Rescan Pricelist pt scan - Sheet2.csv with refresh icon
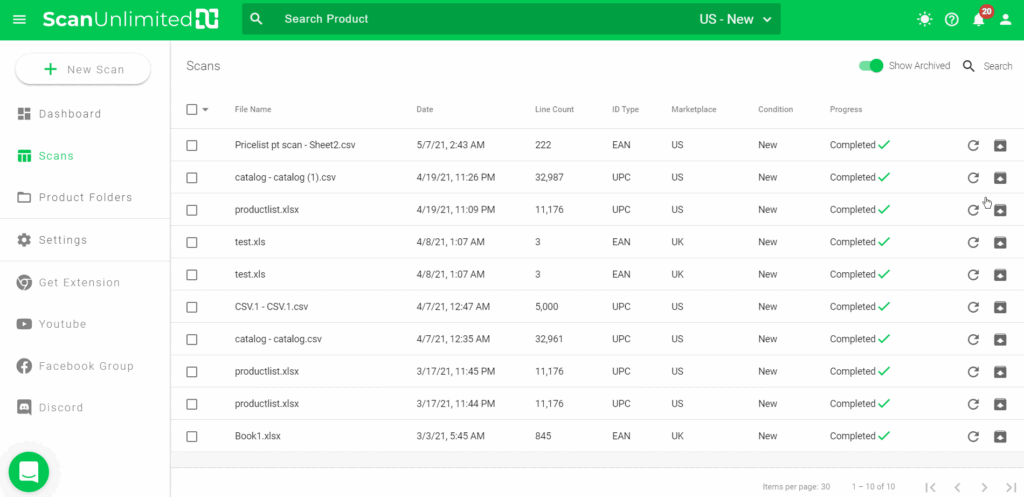1024x497 pixels. pyautogui.click(x=973, y=146)
